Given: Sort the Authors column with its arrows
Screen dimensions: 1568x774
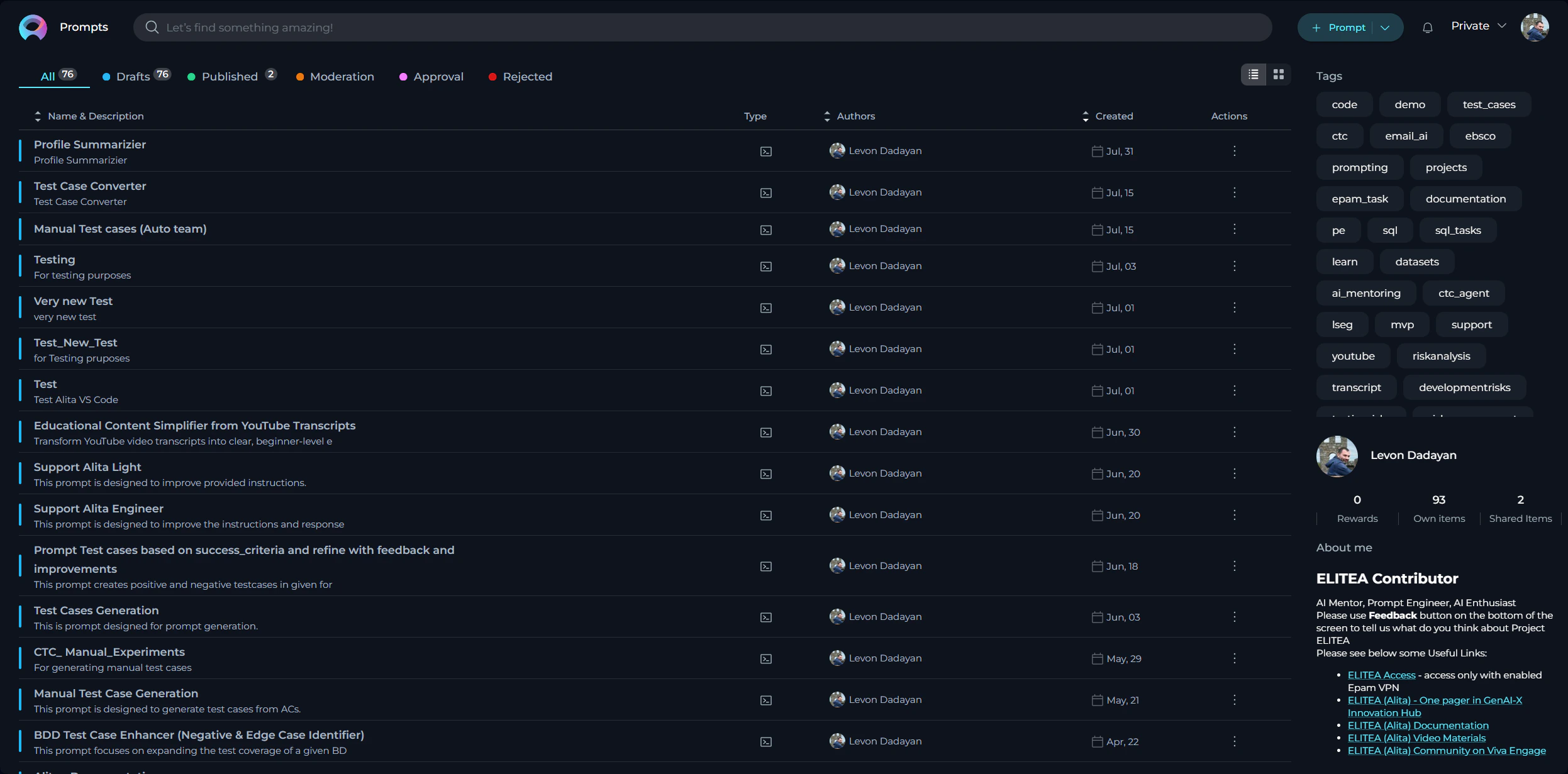Looking at the screenshot, I should tap(826, 116).
